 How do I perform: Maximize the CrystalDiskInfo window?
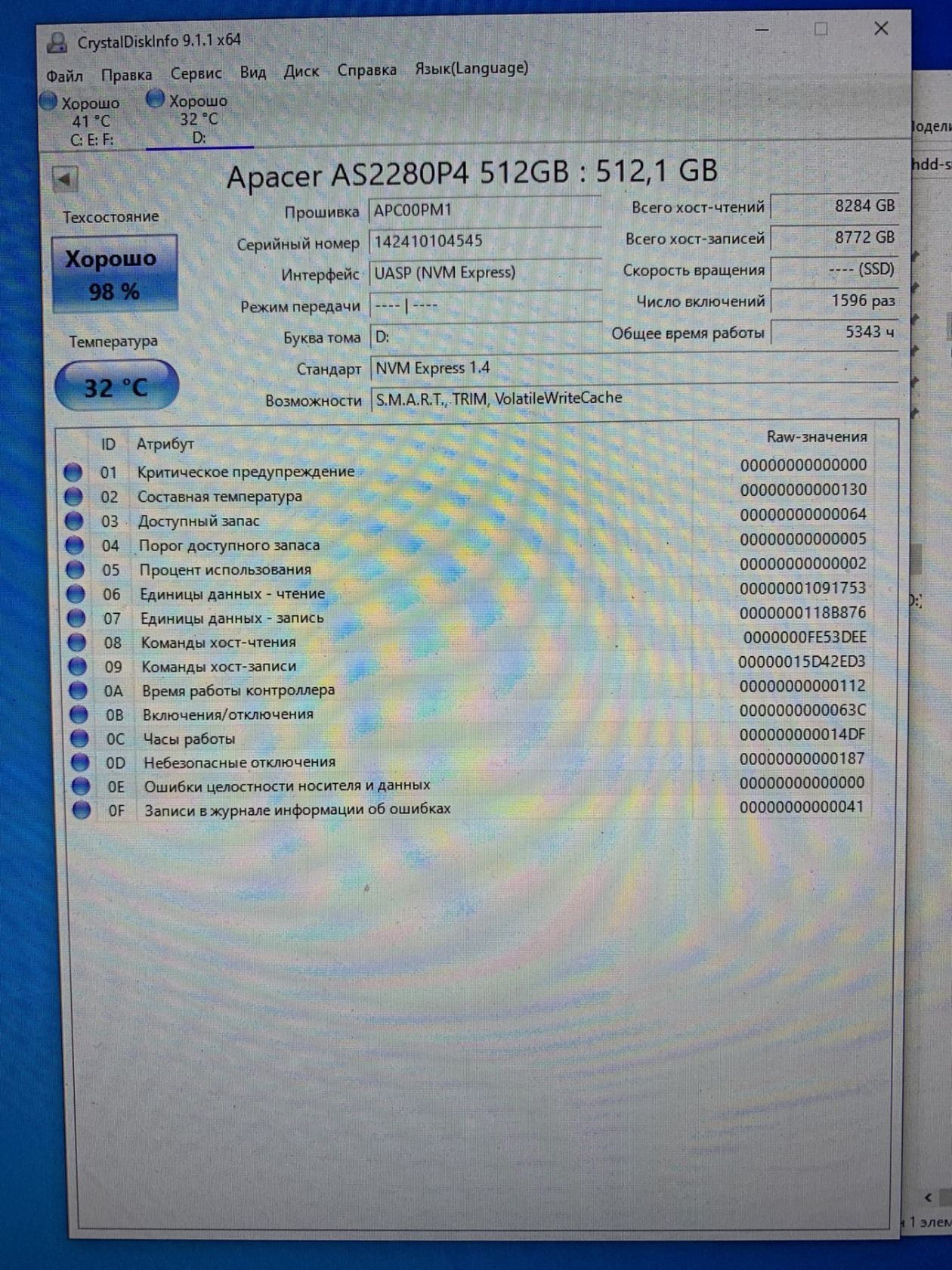(821, 29)
